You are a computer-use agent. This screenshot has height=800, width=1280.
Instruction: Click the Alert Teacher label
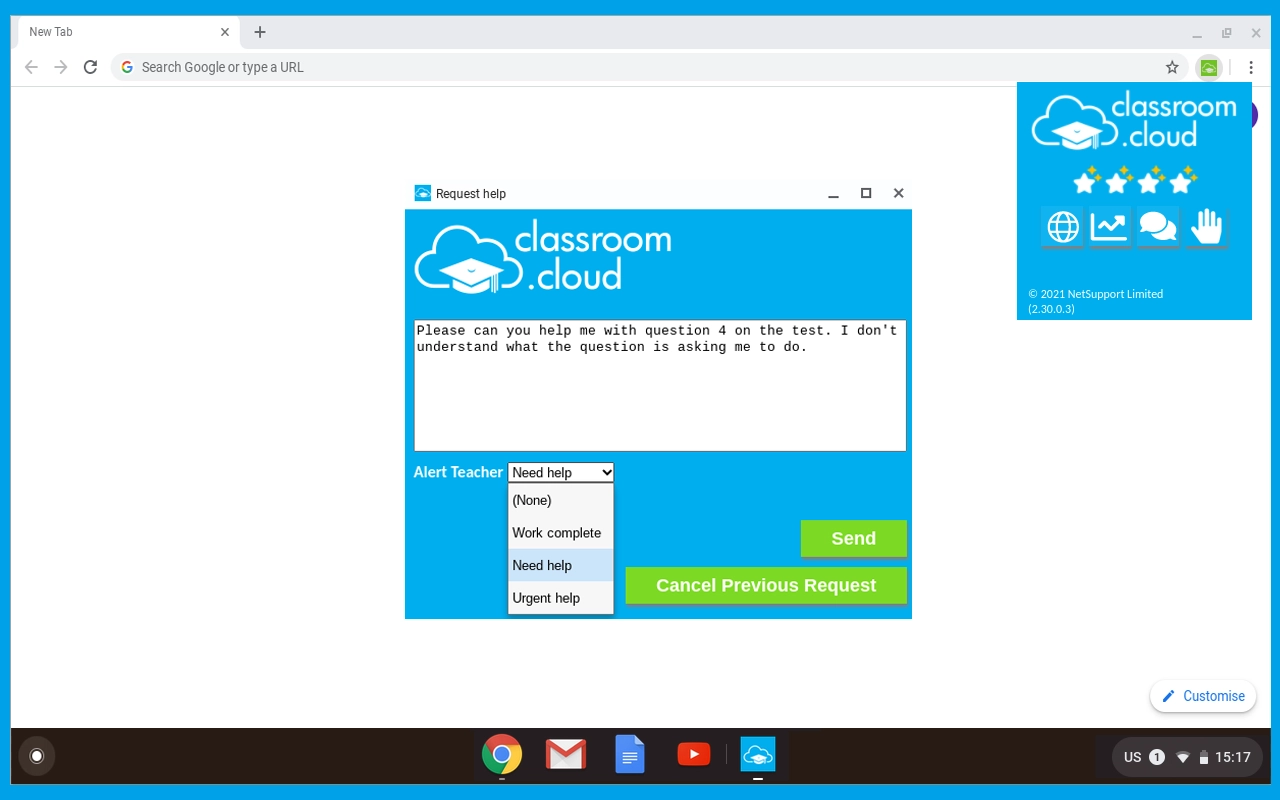458,472
